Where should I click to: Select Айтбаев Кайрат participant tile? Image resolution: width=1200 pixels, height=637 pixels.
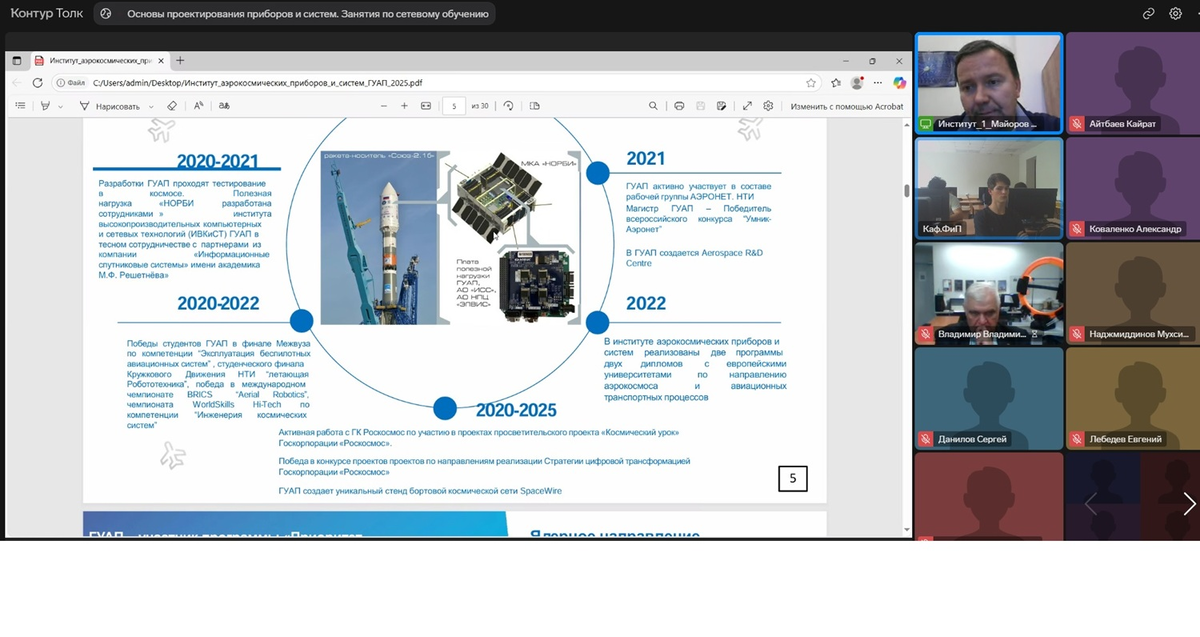1133,83
